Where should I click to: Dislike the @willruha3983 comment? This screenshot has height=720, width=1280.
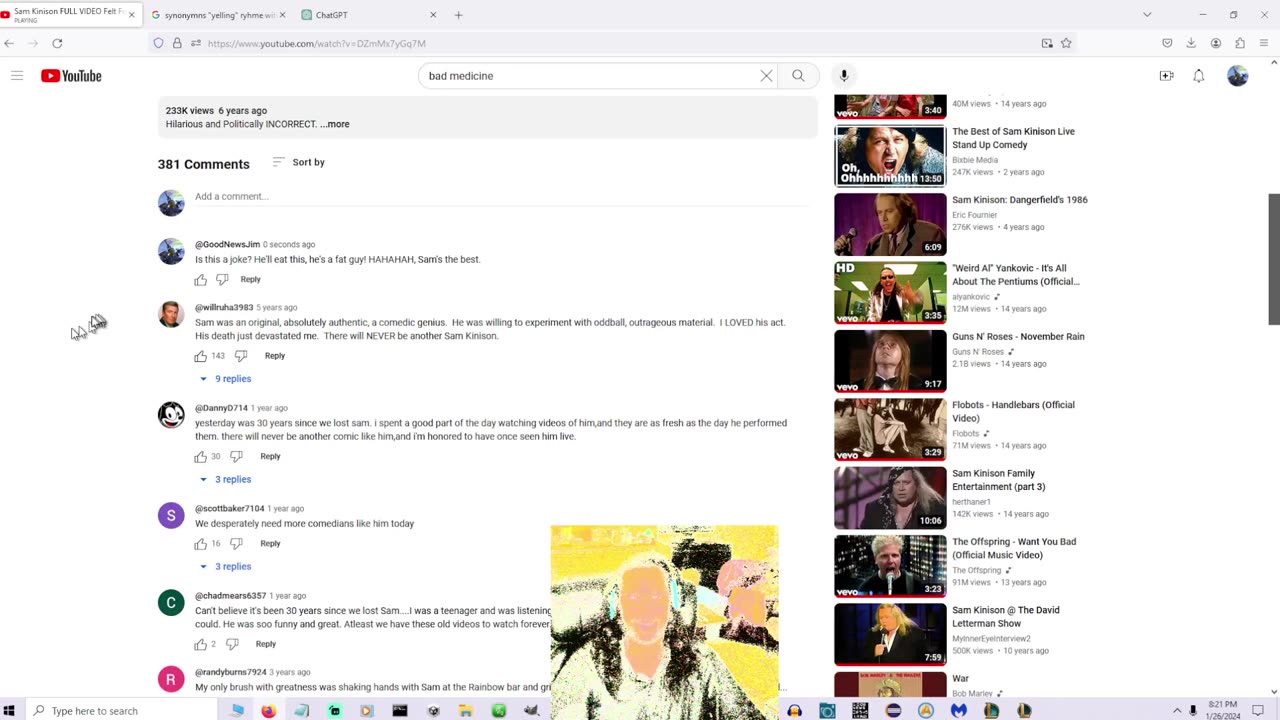pyautogui.click(x=241, y=356)
